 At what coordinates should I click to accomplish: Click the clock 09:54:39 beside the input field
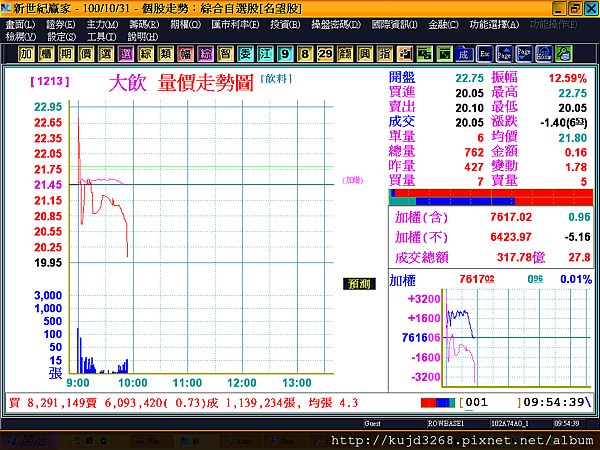(x=554, y=403)
